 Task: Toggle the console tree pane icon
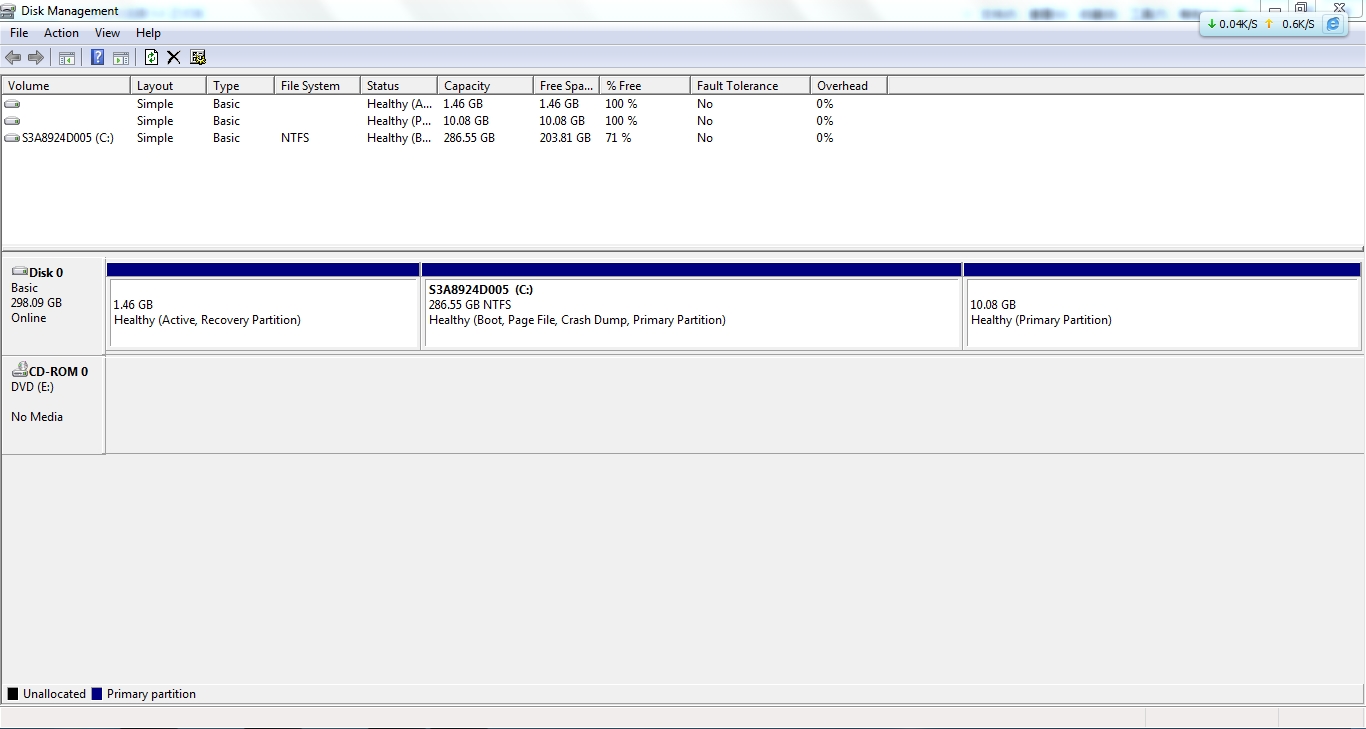click(67, 58)
